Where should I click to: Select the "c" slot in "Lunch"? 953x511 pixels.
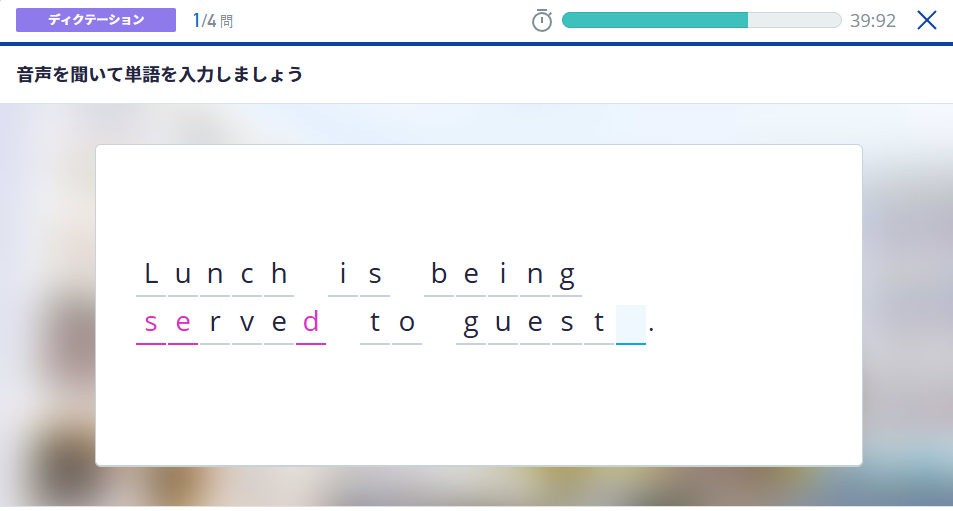point(247,275)
